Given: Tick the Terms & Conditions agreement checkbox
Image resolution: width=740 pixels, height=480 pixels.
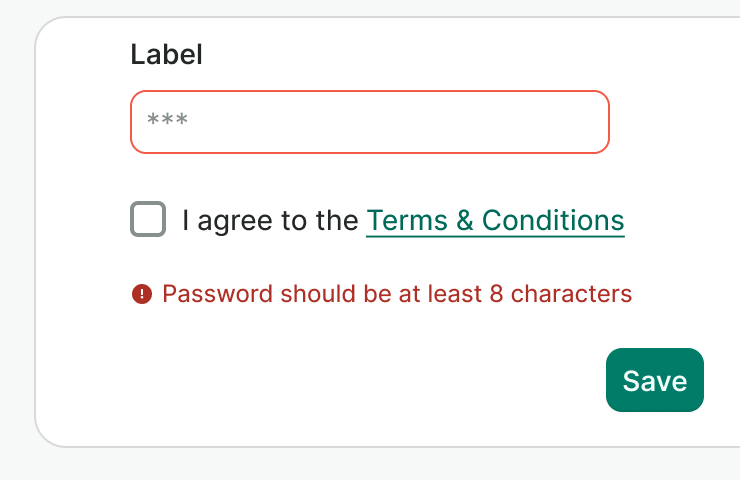Looking at the screenshot, I should point(148,219).
